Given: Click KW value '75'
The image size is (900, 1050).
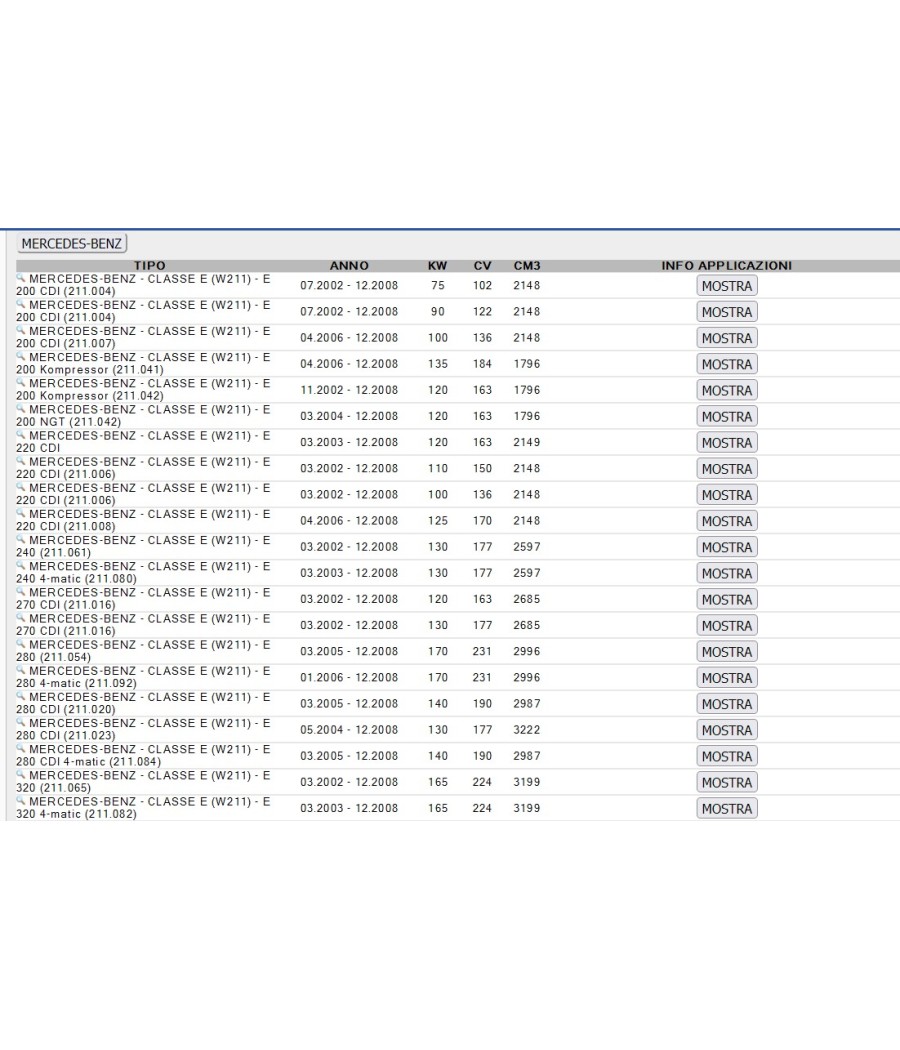Looking at the screenshot, I should coord(437,285).
